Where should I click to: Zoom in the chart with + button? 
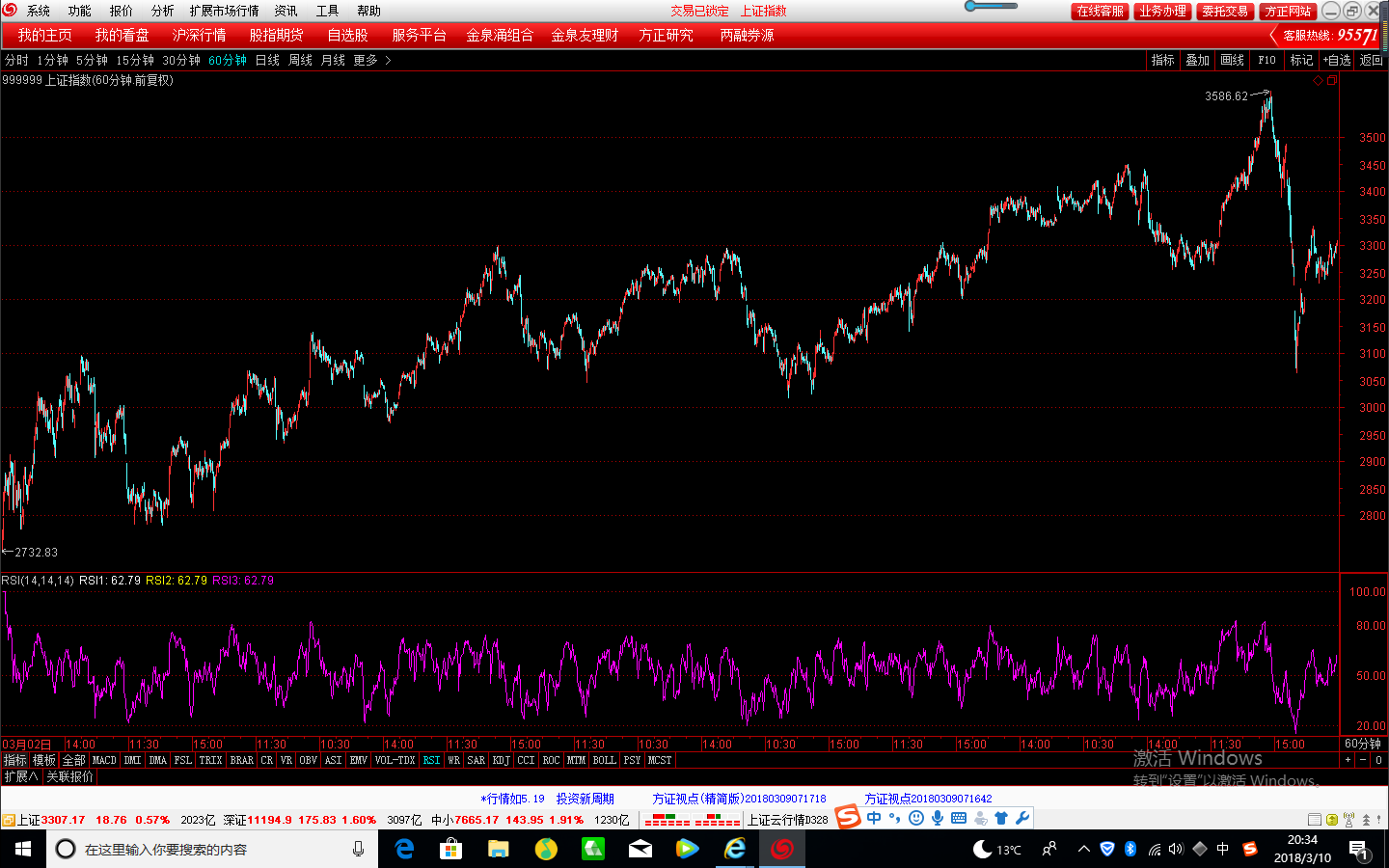point(1348,760)
